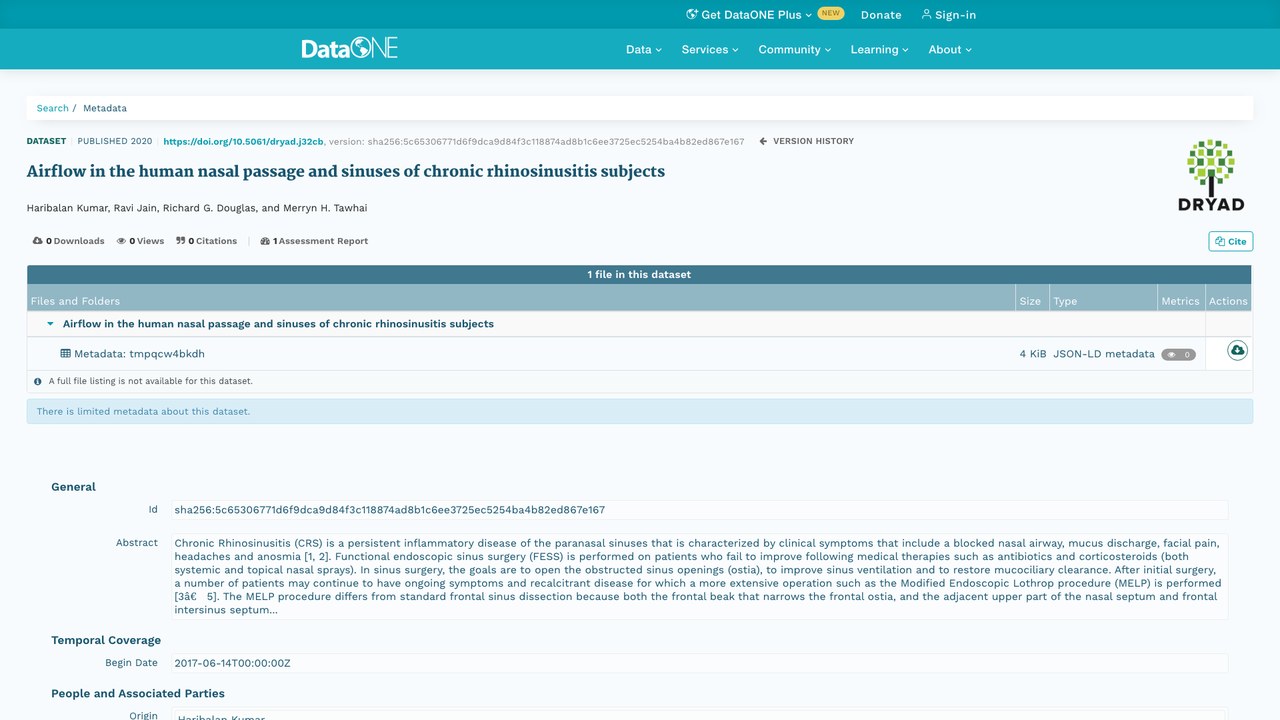Click the Dryad tree logo
The image size is (1280, 720).
1211,175
